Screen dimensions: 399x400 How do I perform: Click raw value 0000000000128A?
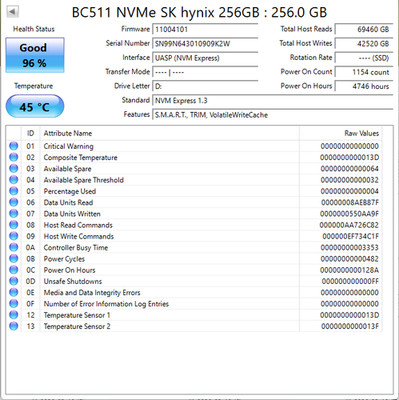350,270
